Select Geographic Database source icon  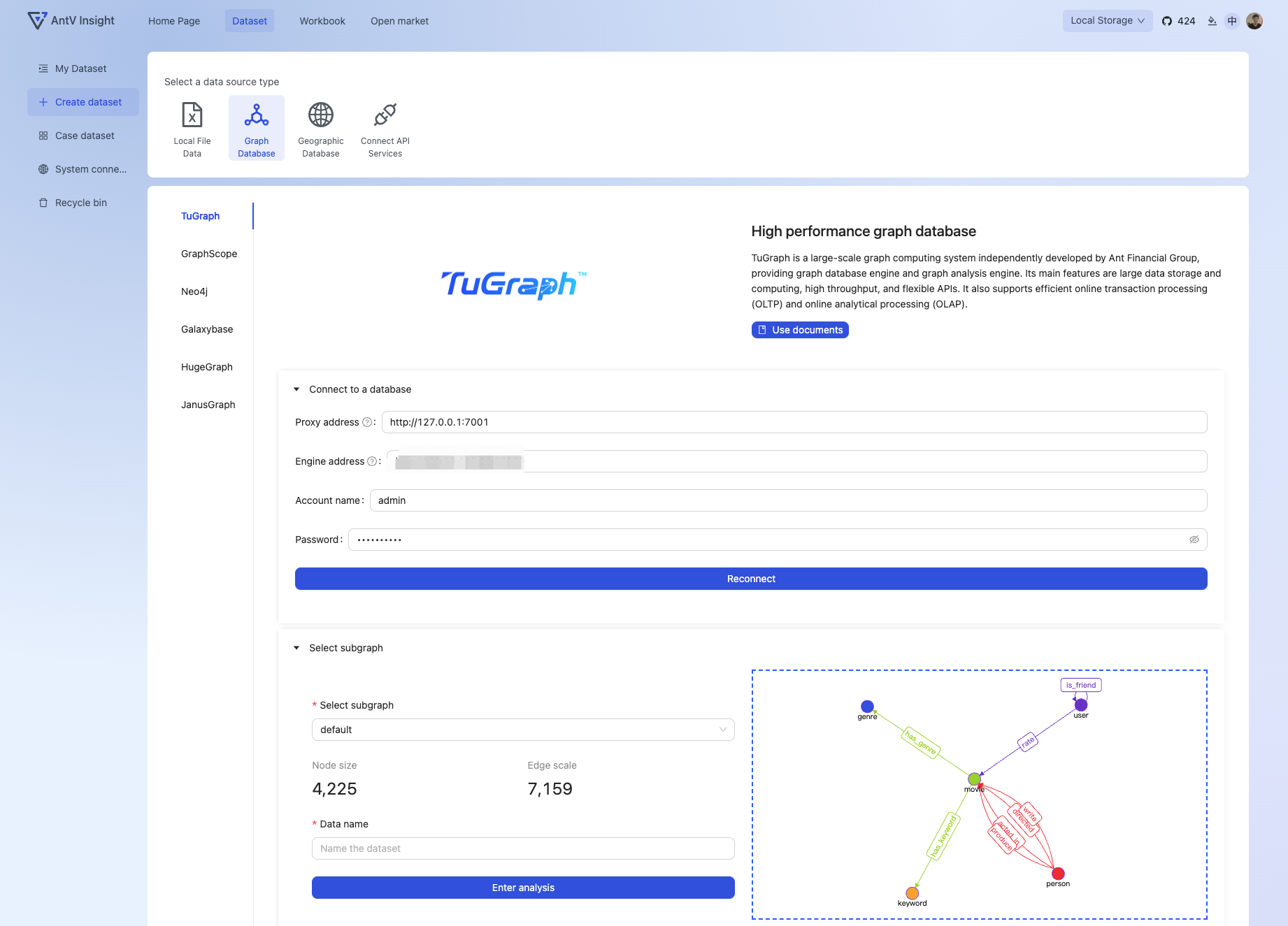[x=321, y=115]
